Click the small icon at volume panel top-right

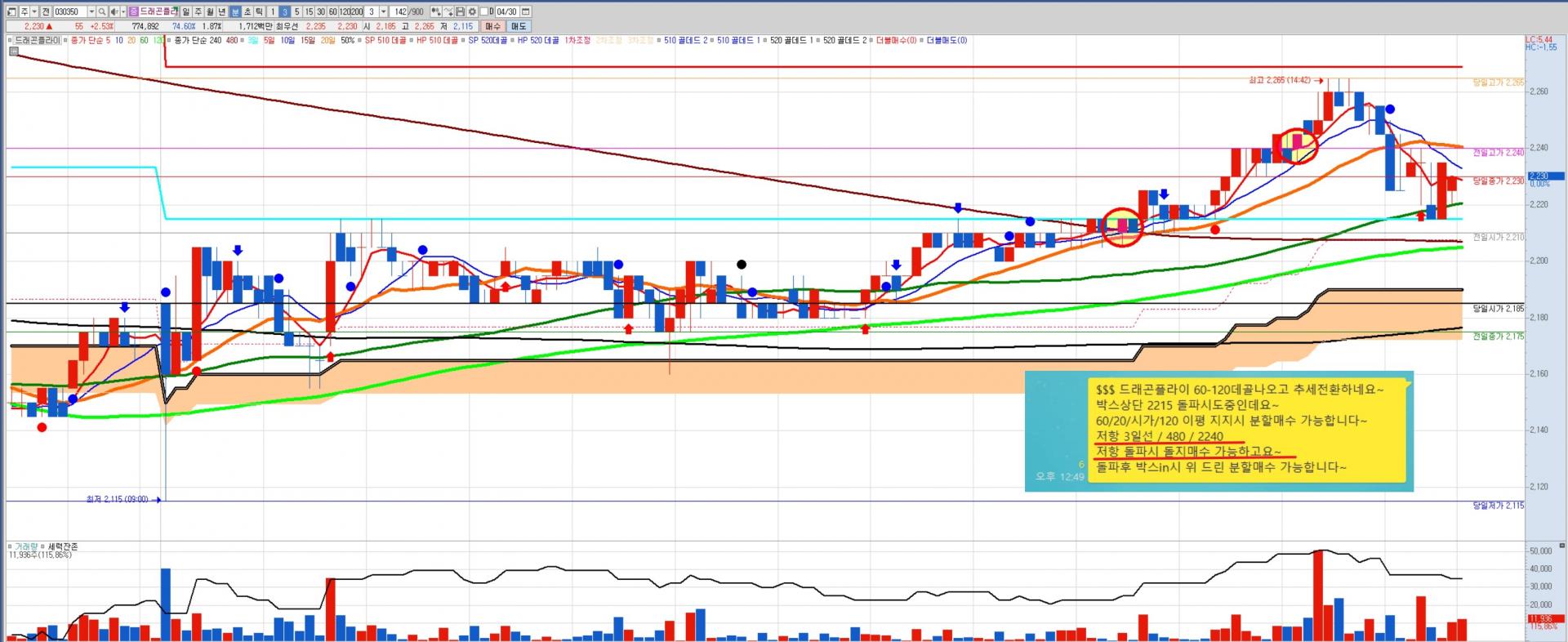tap(1561, 546)
